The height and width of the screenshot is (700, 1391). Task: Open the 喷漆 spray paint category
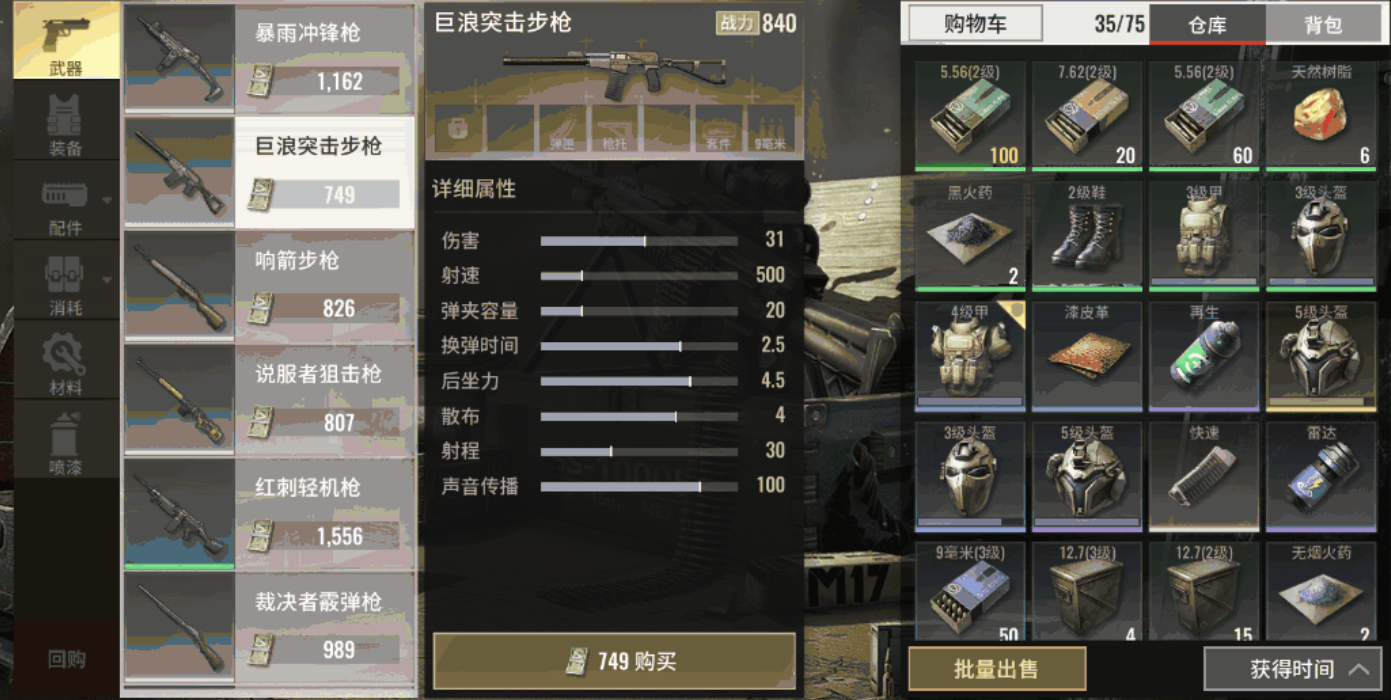pyautogui.click(x=66, y=444)
